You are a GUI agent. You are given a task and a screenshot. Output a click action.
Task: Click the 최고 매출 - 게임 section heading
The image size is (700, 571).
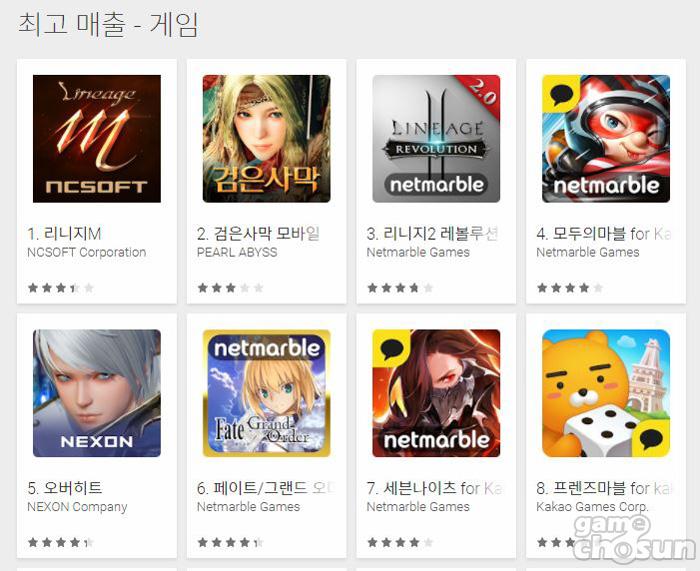click(108, 24)
